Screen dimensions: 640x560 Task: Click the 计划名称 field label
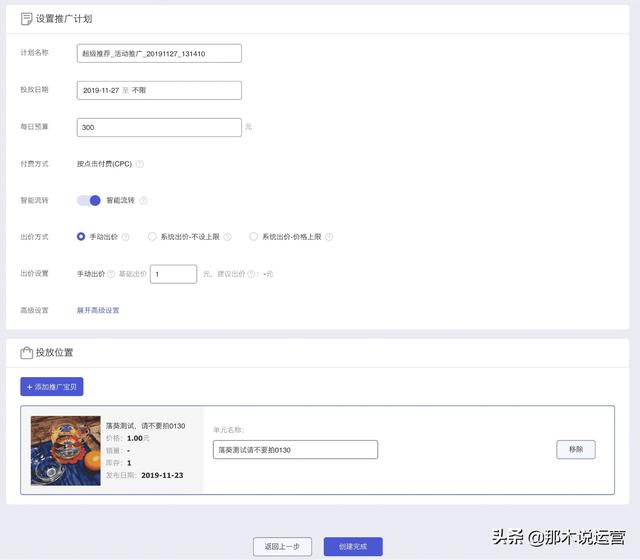click(x=35, y=53)
